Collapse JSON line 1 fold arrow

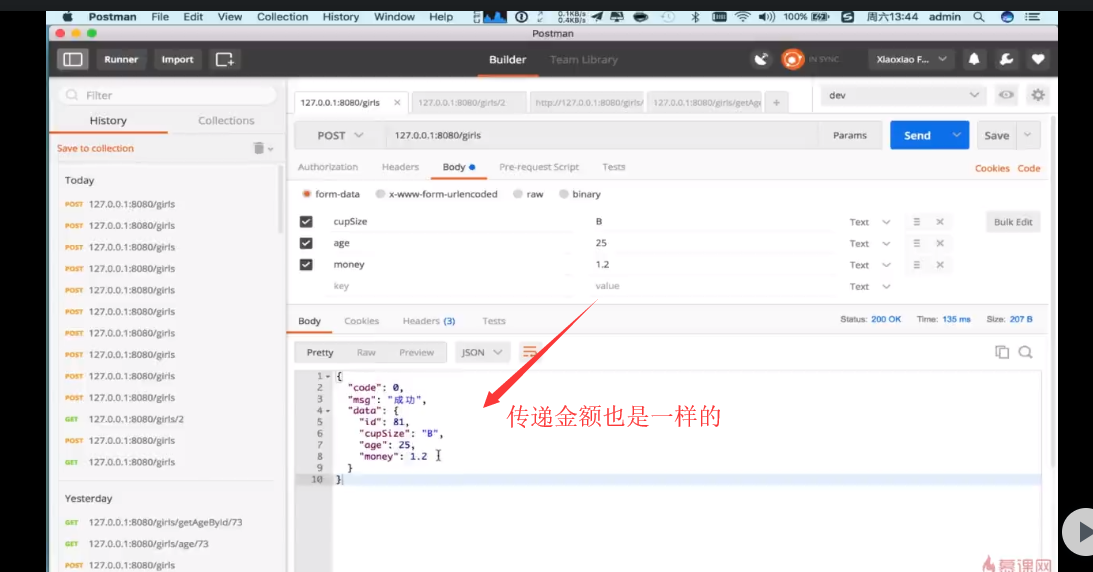coord(328,376)
